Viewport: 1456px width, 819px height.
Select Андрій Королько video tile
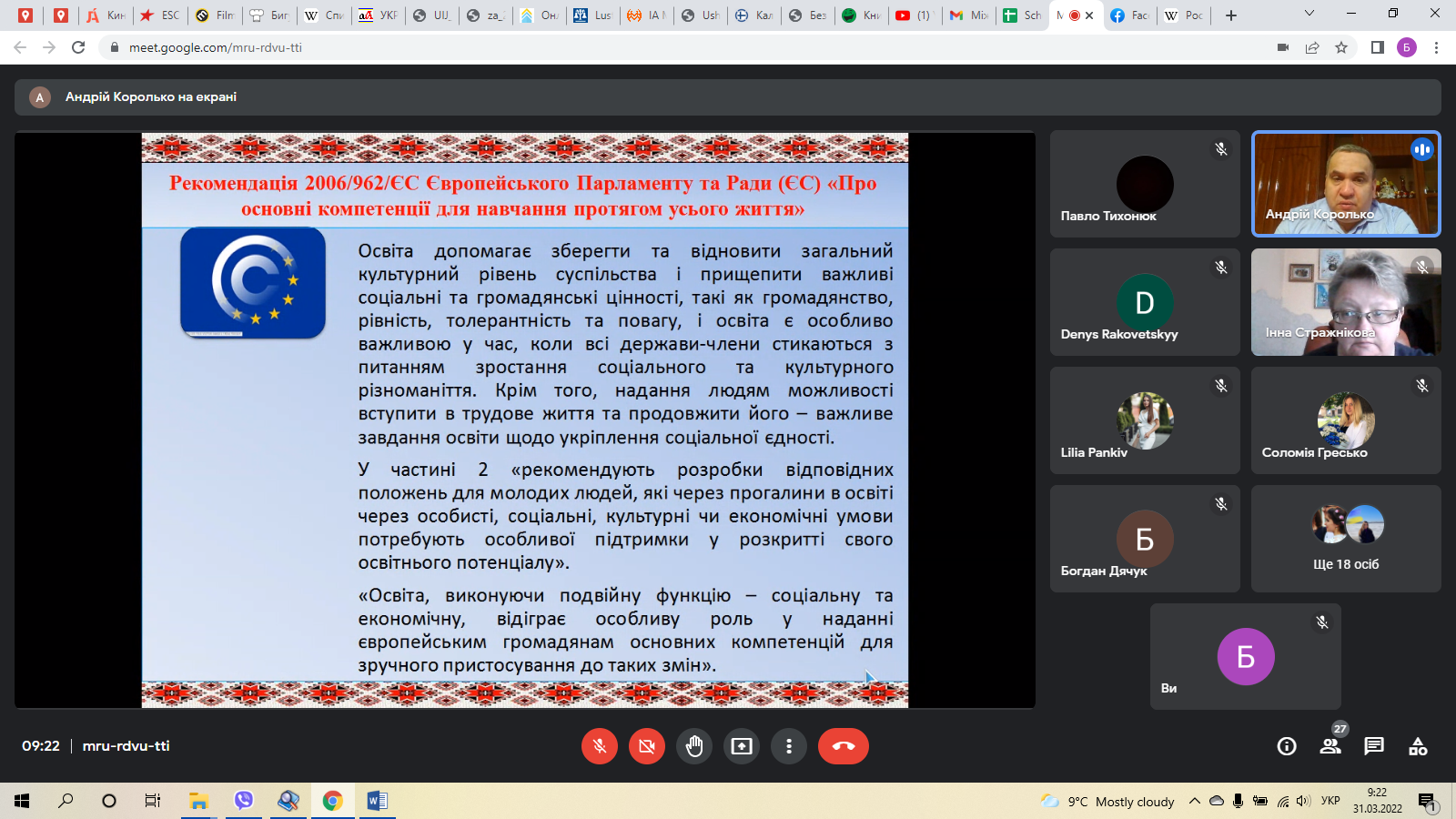[x=1345, y=184]
